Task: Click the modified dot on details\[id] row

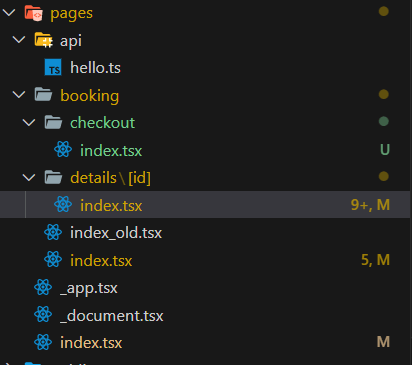Action: (384, 176)
